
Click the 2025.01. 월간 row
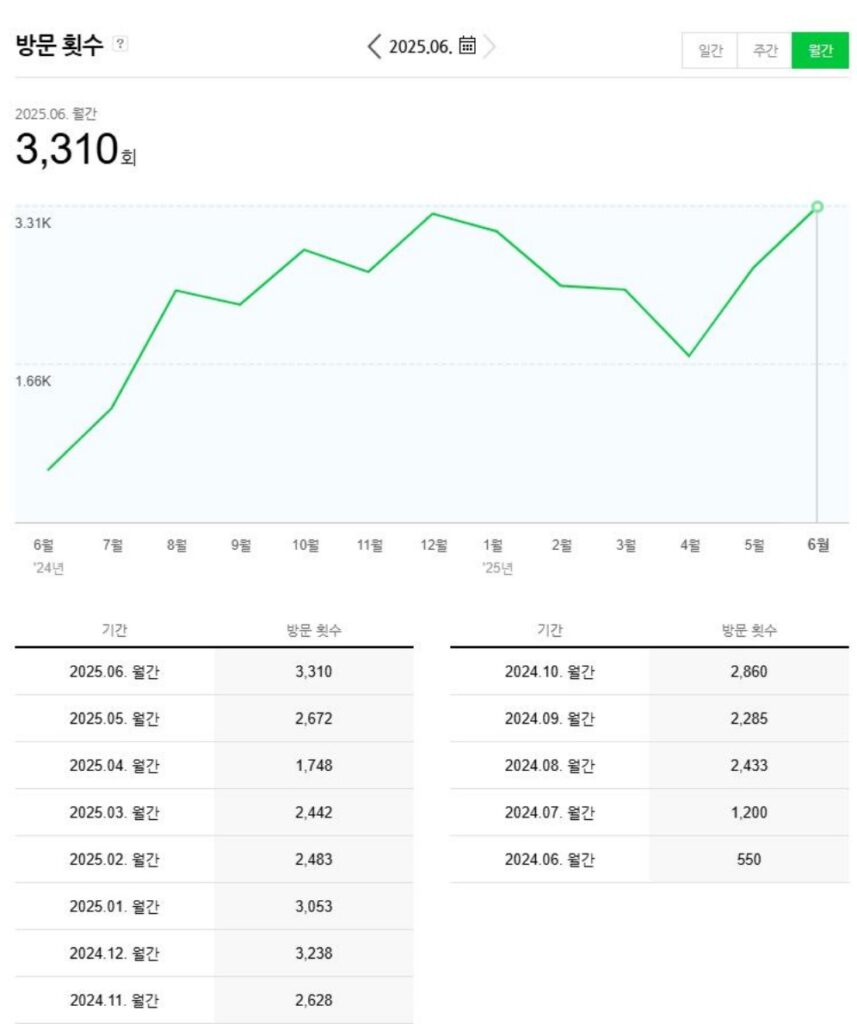[214, 906]
